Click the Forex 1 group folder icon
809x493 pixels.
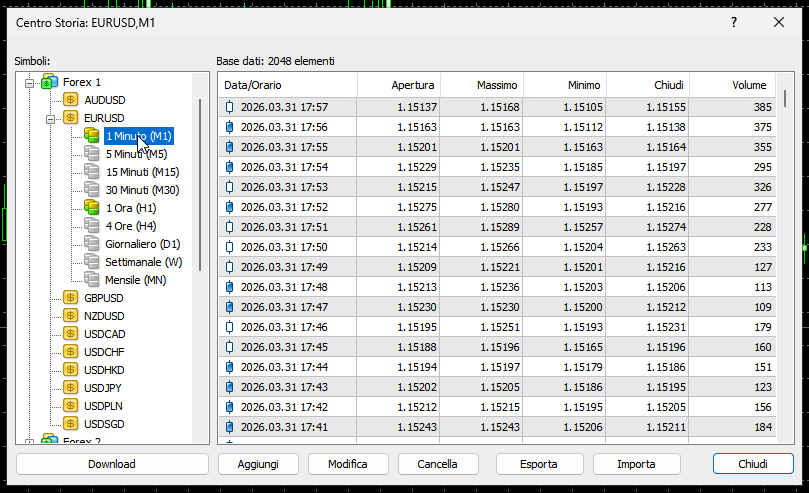tap(50, 82)
